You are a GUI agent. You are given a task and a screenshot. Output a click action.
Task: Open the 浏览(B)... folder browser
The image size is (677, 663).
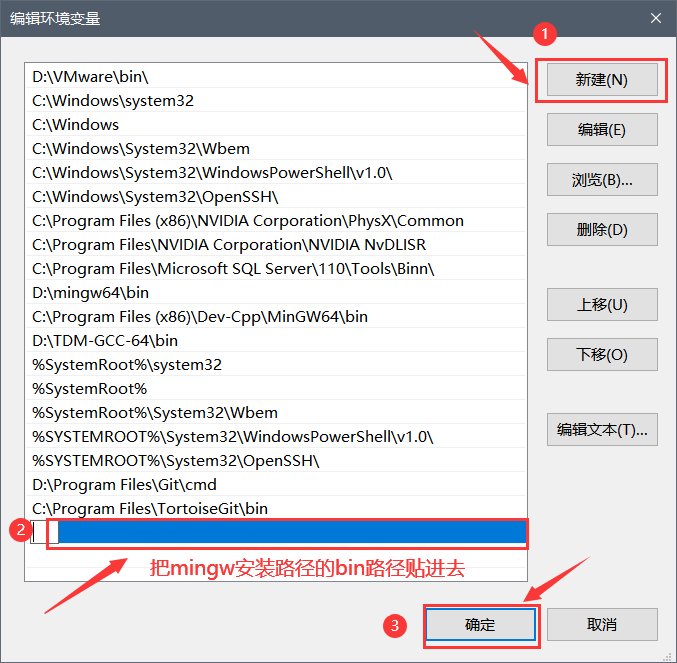coord(602,180)
